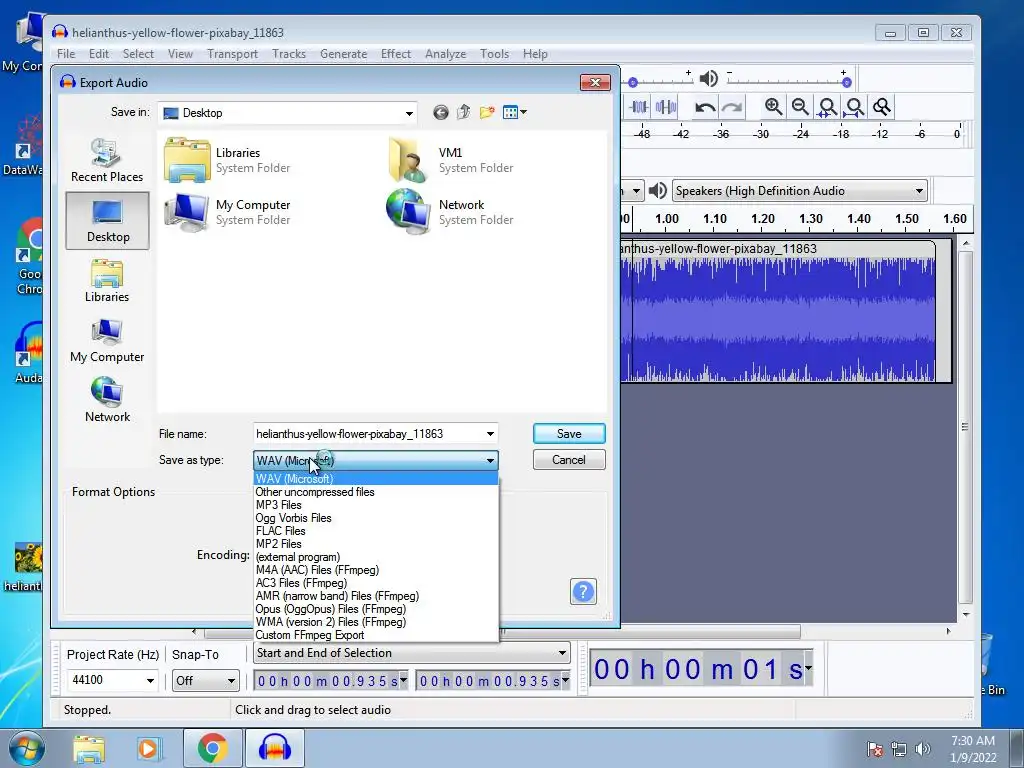Click the Trim audio toolbar icon
This screenshot has height=768, width=1024.
coord(639,107)
